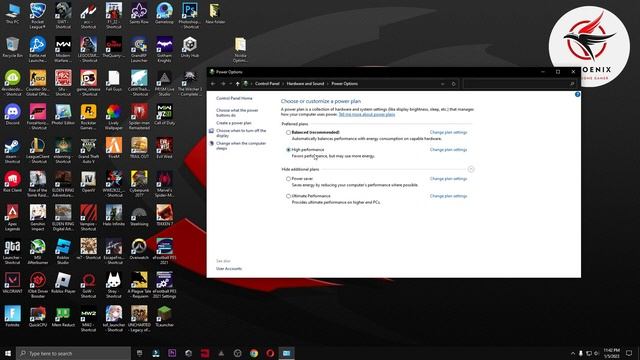Open Overwatch desktop icon
Screen dimensions: 640x360
(139, 249)
